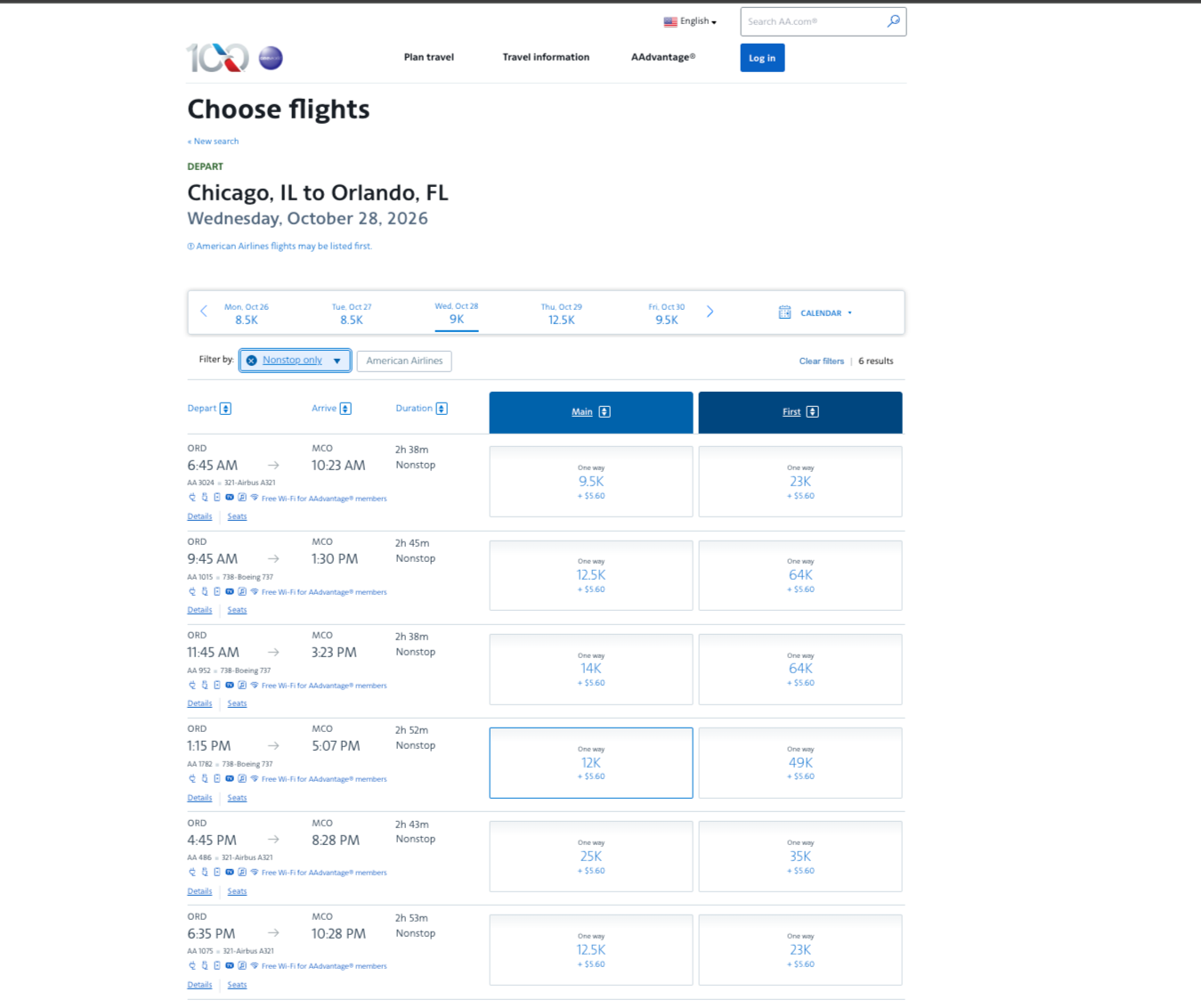The height and width of the screenshot is (1008, 1201).
Task: Advance dates with right arrow
Action: (710, 312)
